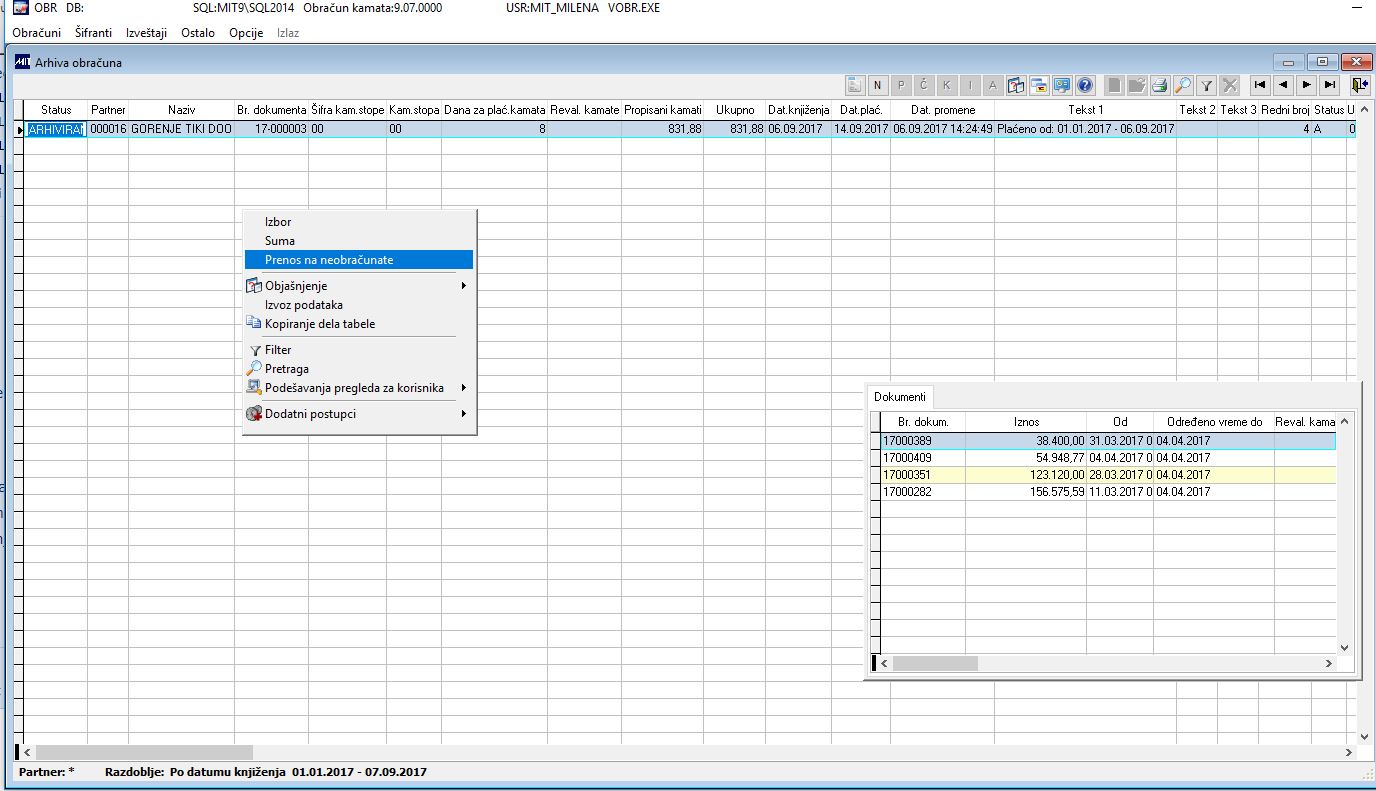Select document row 17000351
1376x791 pixels.
[x=1108, y=475]
